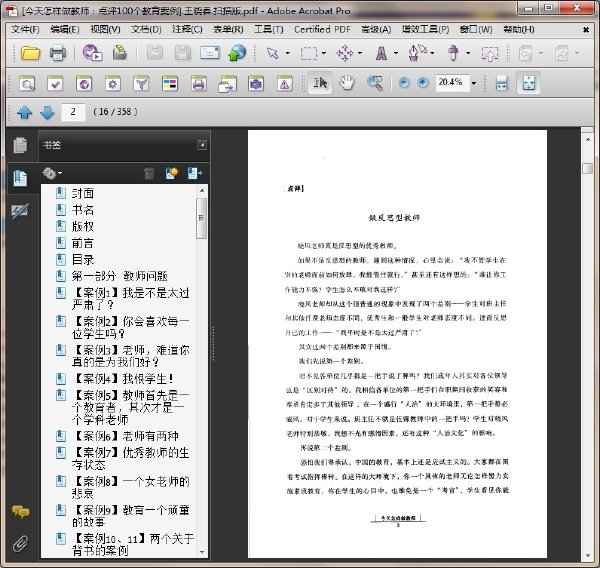Click the funnel filter icon

tap(141, 83)
